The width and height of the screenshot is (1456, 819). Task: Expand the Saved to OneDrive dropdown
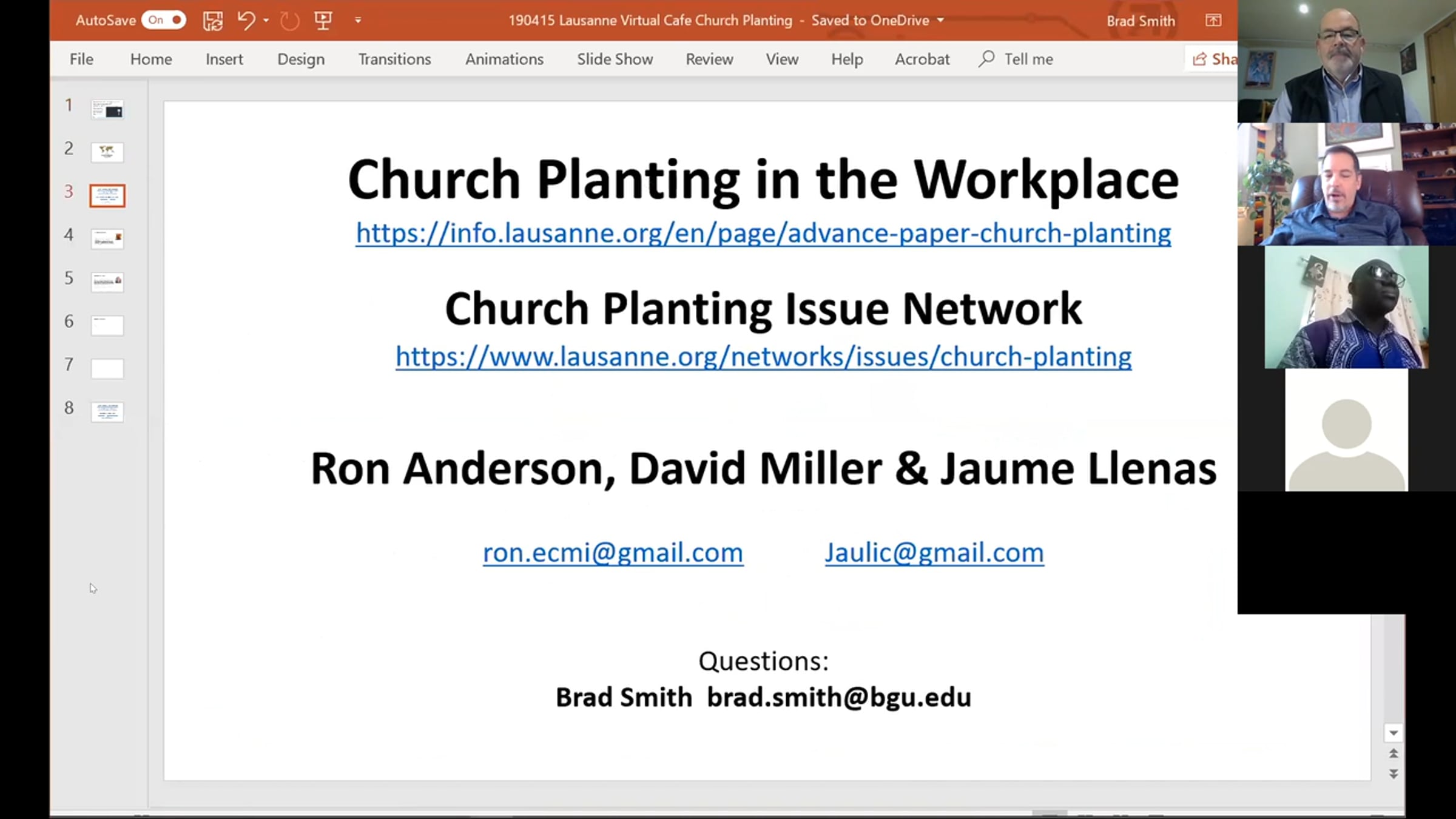pos(940,20)
